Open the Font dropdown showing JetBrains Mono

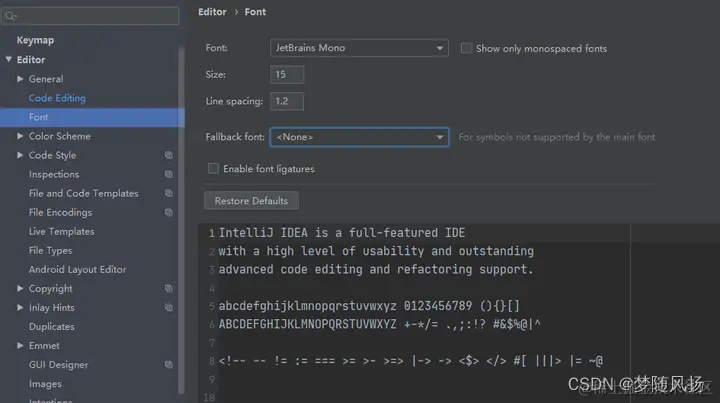(359, 48)
